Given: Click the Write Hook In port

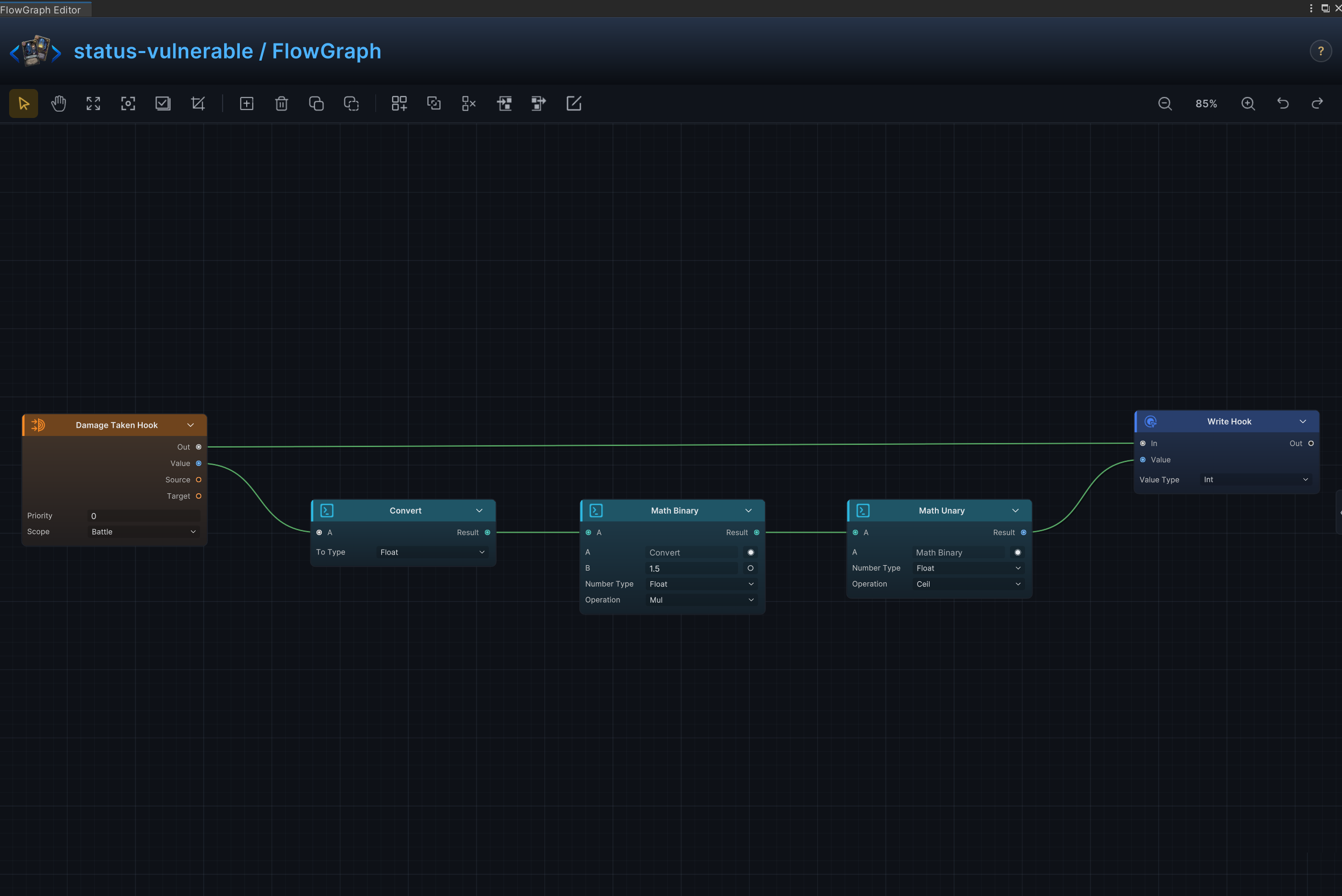Looking at the screenshot, I should [1143, 443].
